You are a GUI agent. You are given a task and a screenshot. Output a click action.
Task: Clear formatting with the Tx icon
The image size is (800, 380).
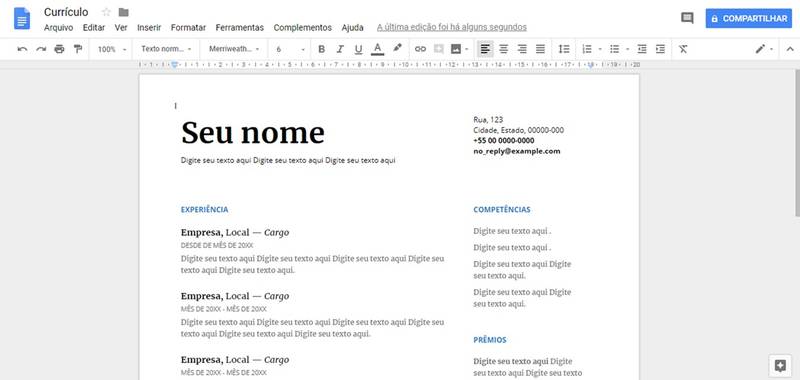[x=683, y=49]
